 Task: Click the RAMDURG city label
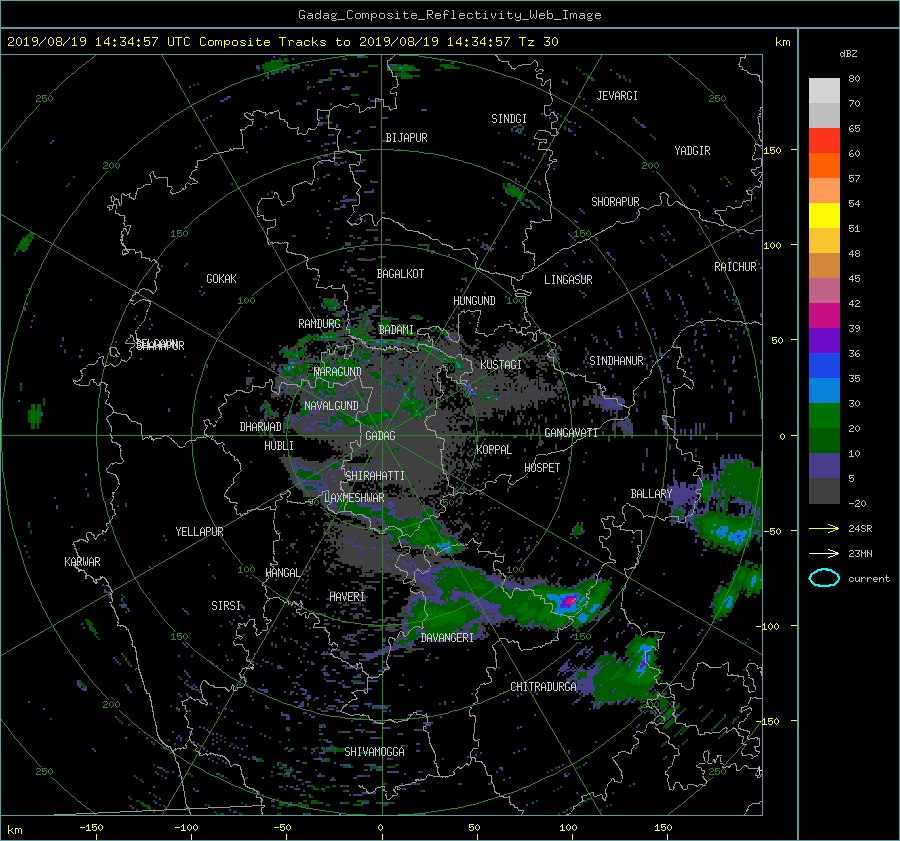click(319, 324)
